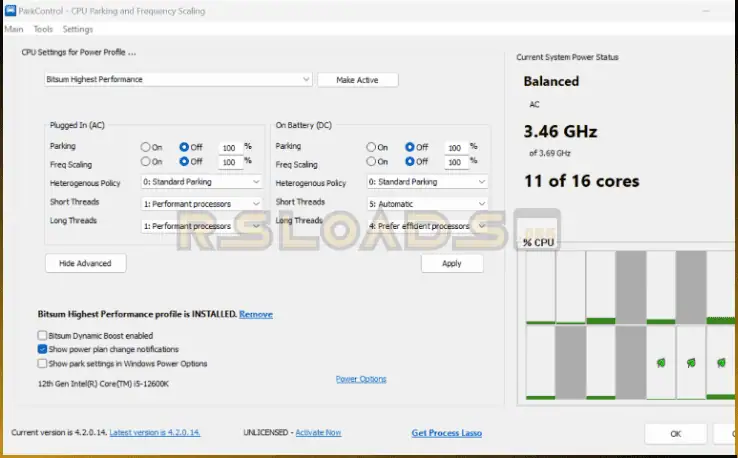Image resolution: width=738 pixels, height=458 pixels.
Task: Check Show park settings in Windows Power Options
Action: [42, 363]
